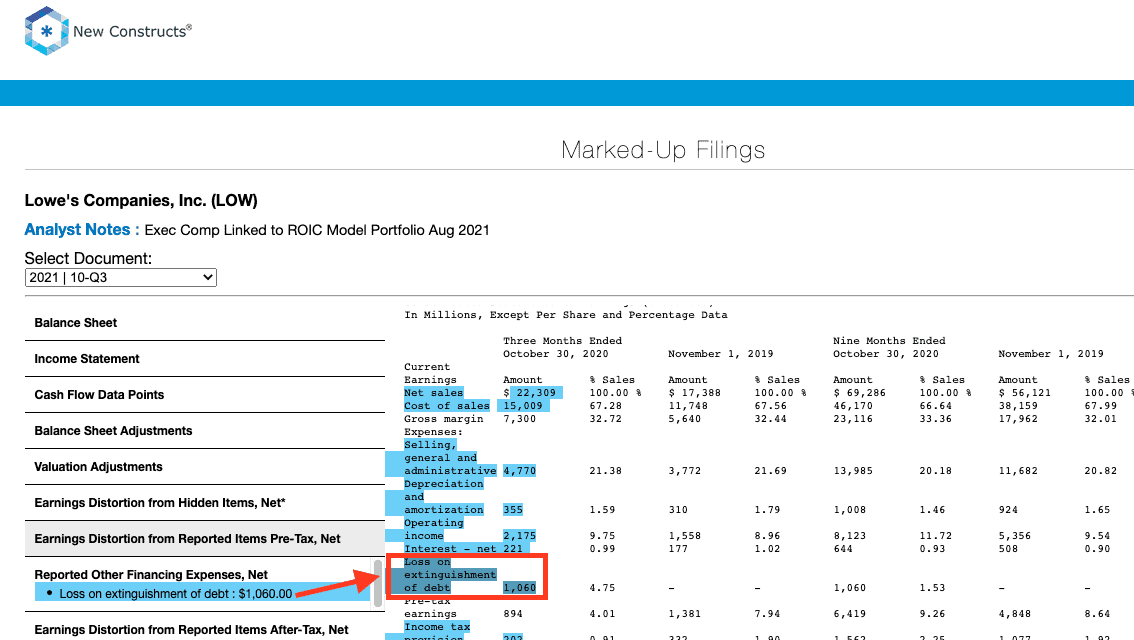The height and width of the screenshot is (640, 1134).
Task: Click highlighted Cost of sales value 15,009
Action: [526, 406]
